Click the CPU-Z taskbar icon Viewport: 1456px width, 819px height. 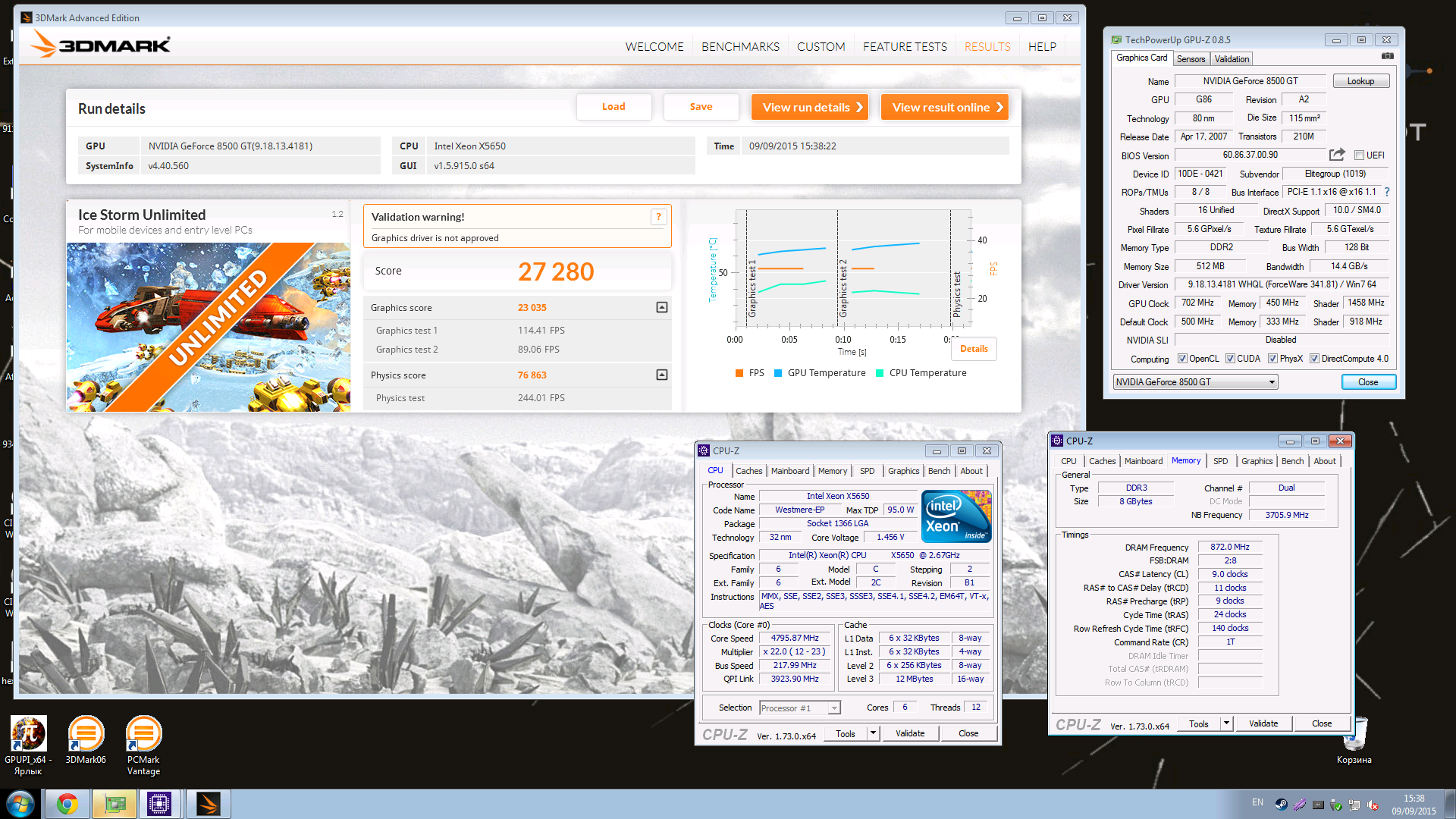point(159,804)
